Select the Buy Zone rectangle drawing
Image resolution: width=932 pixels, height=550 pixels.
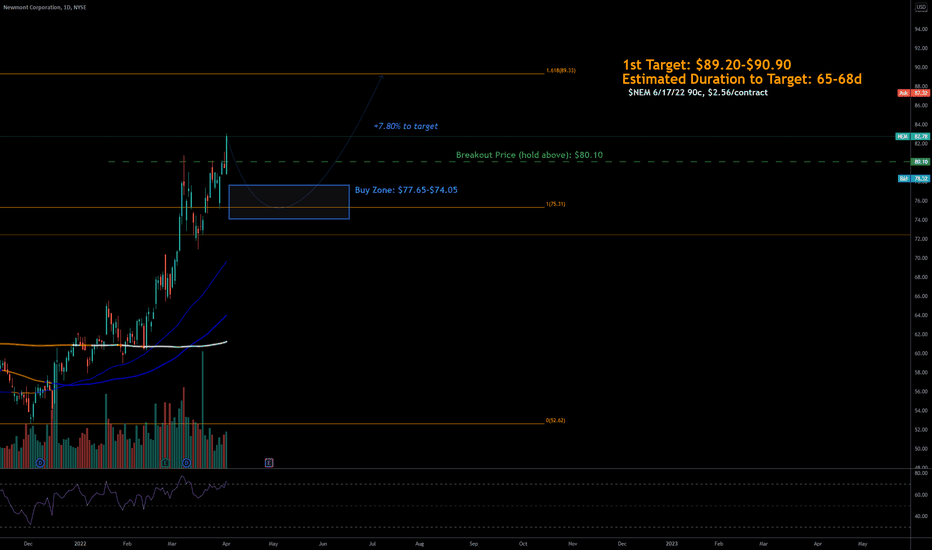(x=289, y=202)
